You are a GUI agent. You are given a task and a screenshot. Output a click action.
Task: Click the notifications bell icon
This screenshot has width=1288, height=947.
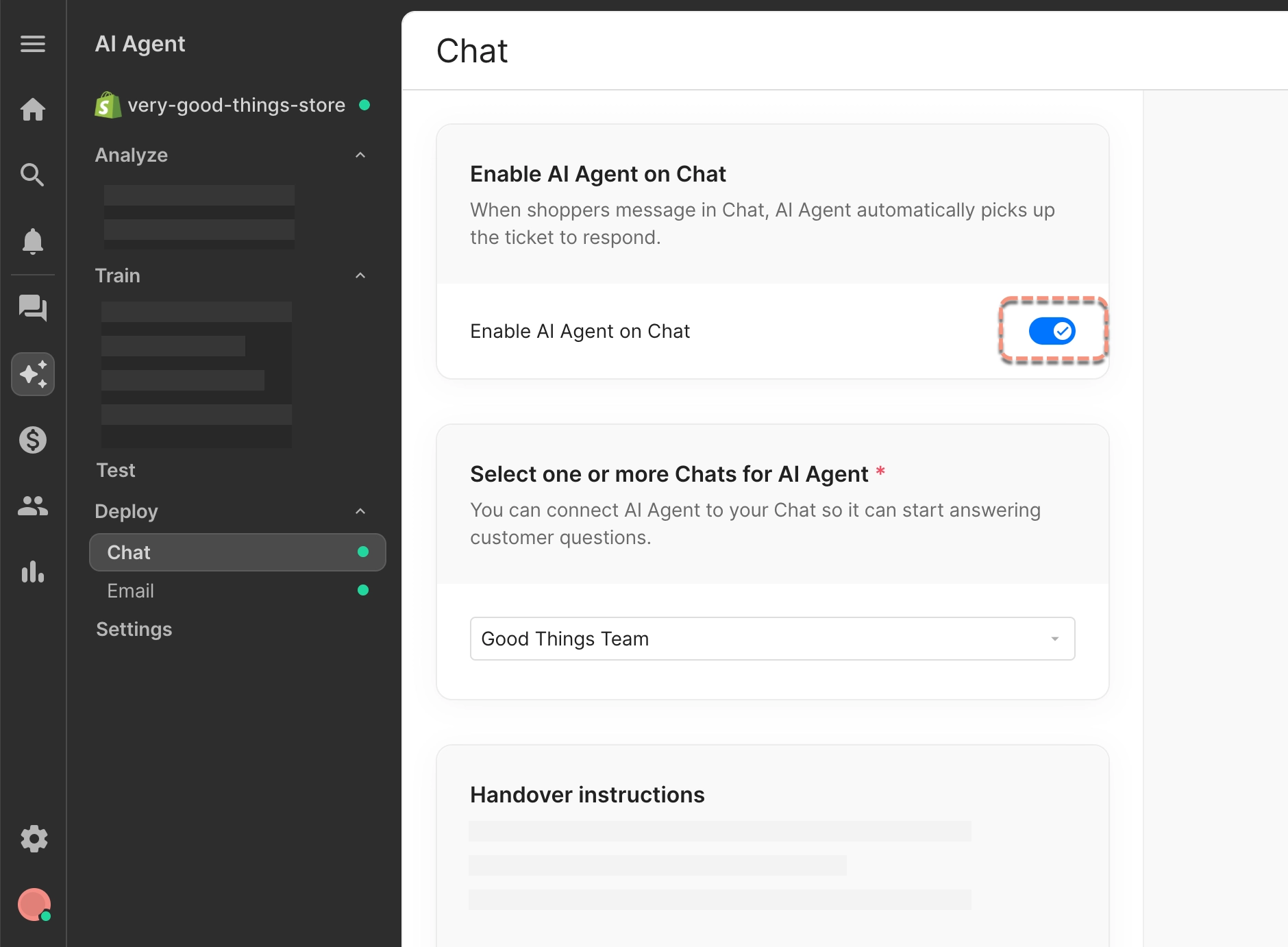pyautogui.click(x=33, y=241)
